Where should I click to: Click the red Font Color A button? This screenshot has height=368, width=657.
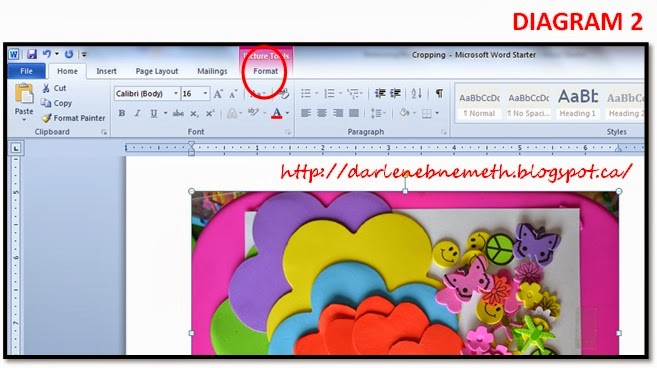pyautogui.click(x=277, y=113)
